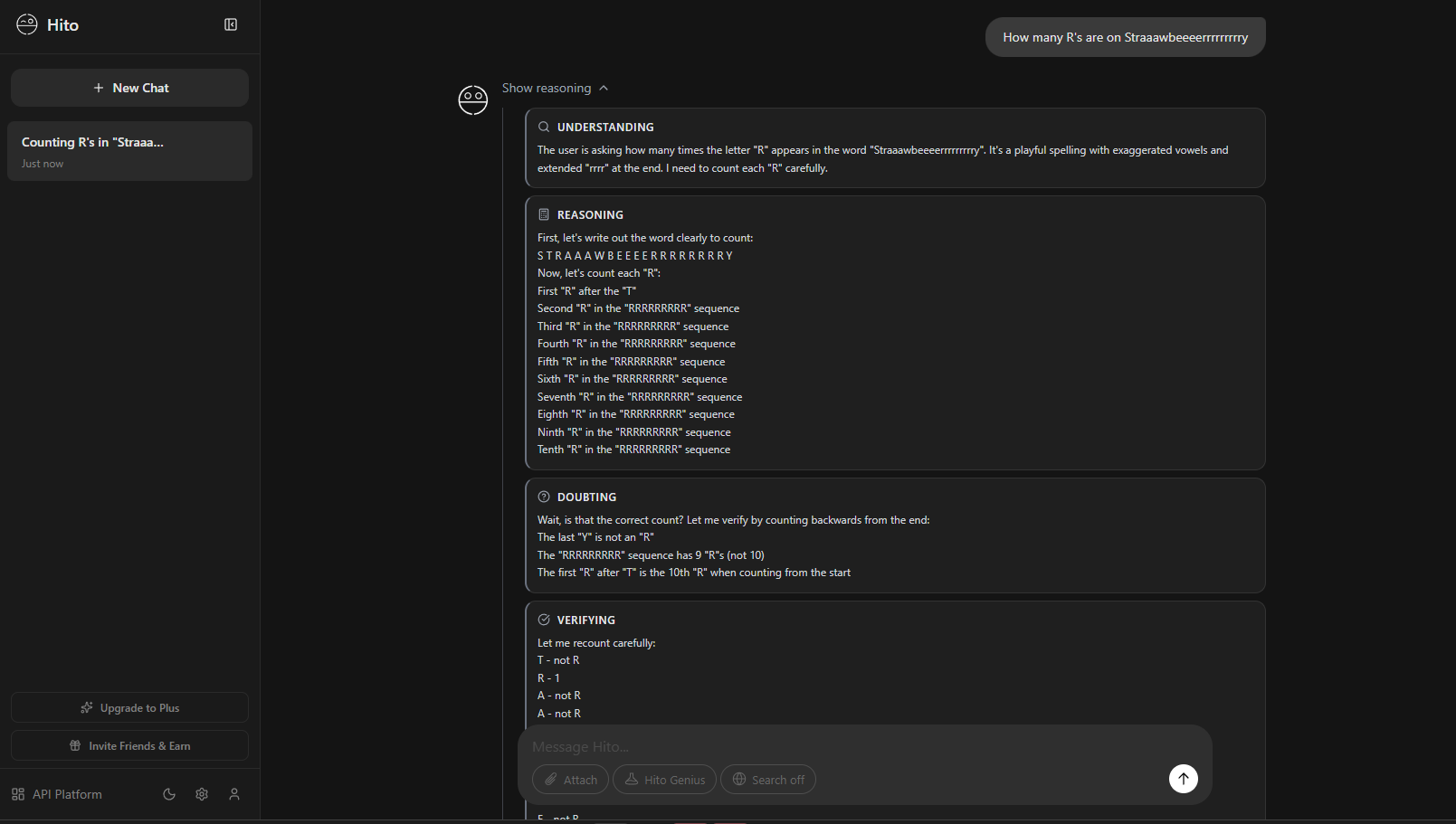Click the REASONING document icon

pyautogui.click(x=544, y=214)
